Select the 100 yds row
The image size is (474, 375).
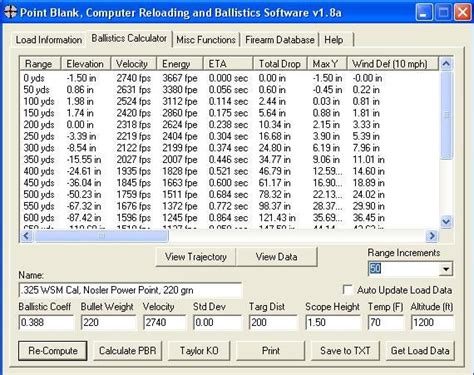(x=229, y=101)
